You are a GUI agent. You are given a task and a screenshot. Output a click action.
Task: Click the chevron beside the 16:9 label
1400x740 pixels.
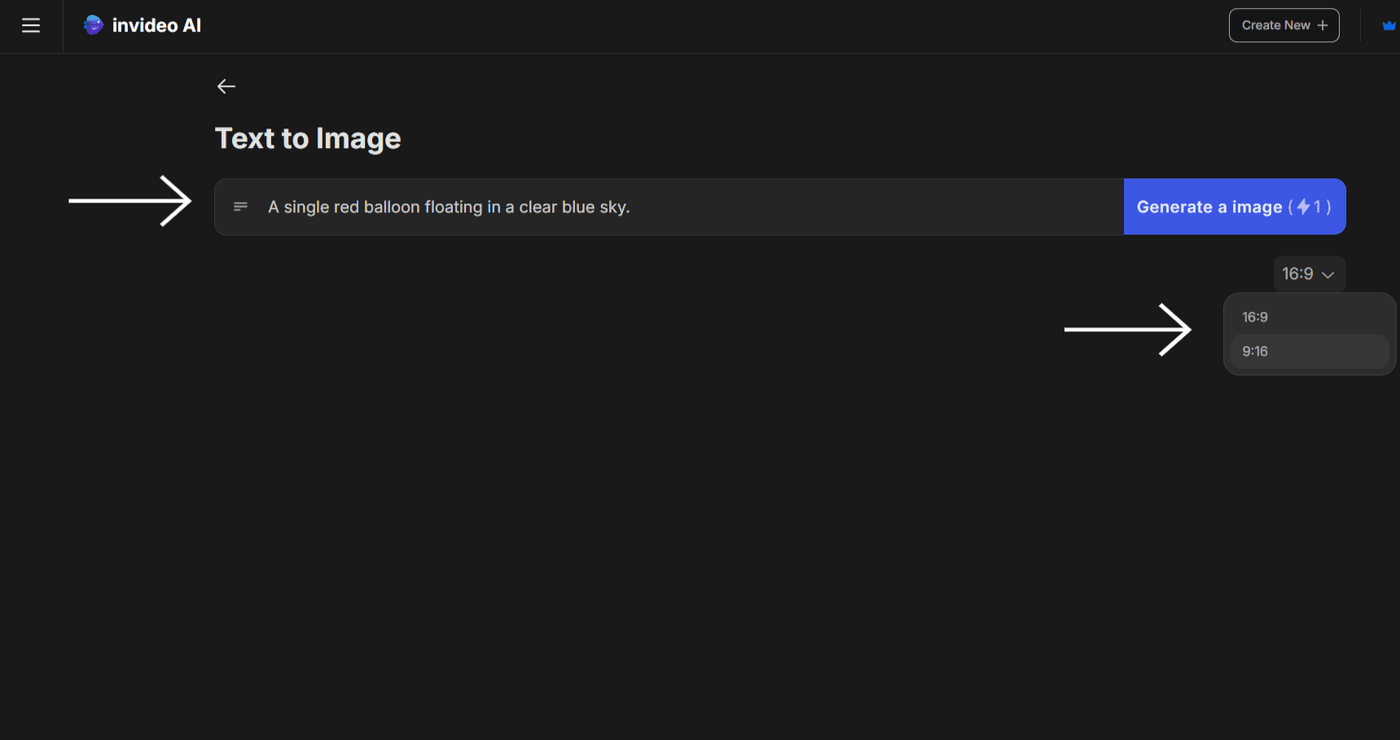click(1328, 275)
